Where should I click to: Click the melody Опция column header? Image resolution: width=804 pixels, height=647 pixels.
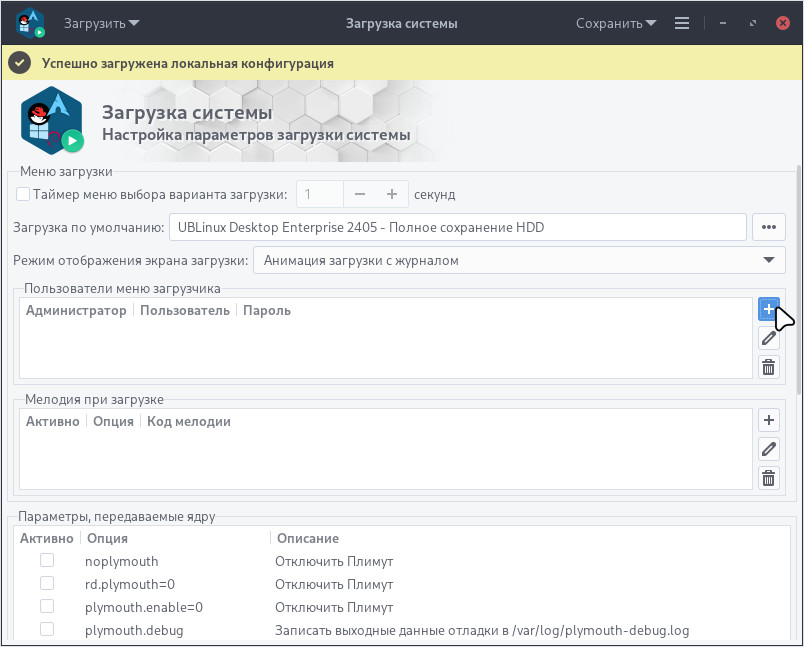coord(113,421)
